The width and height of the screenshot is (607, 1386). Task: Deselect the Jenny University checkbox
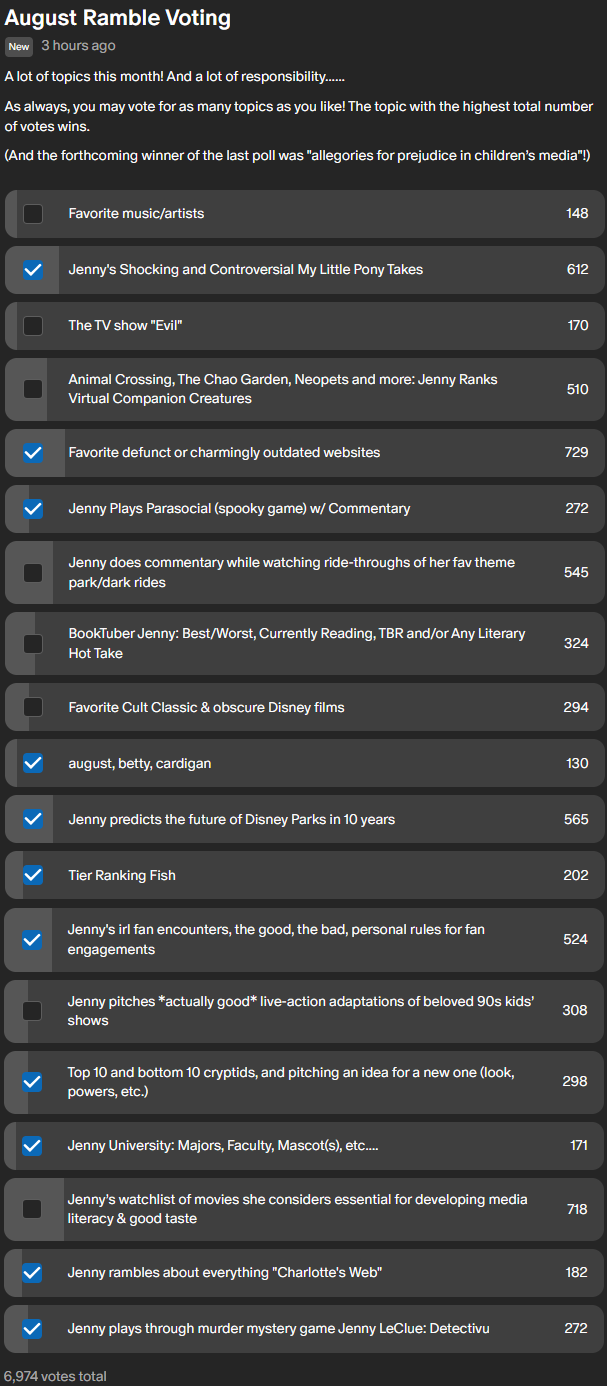32,1146
